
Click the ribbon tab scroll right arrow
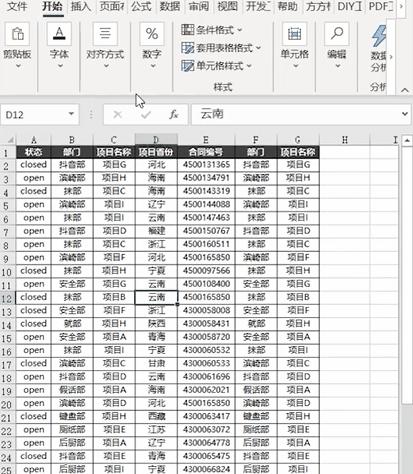401,6
